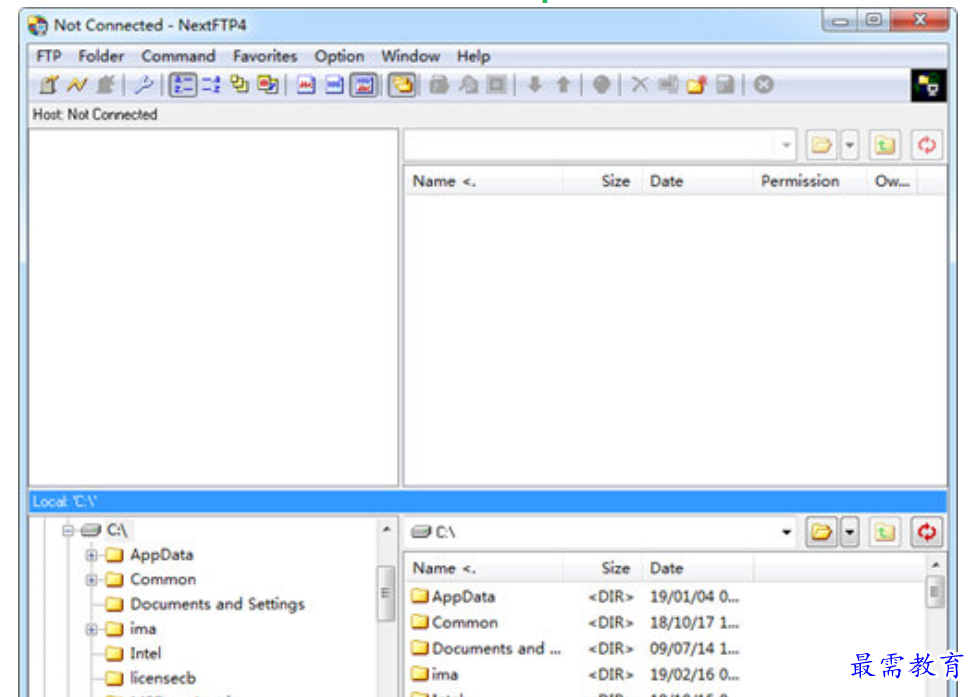Select Intel folder in local tree
Viewport: 972px width, 697px height.
pos(145,654)
